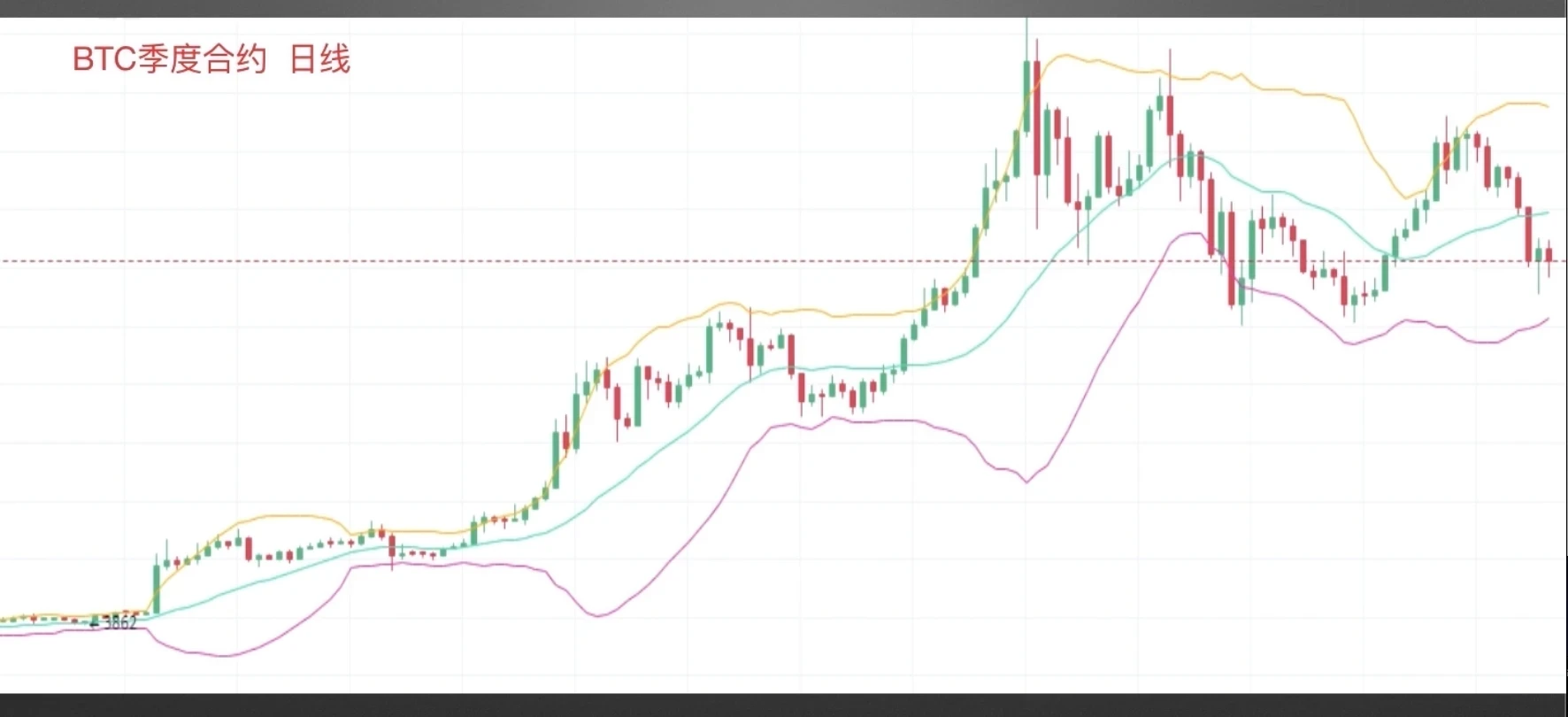Viewport: 1568px width, 717px height.
Task: Click the rightmost red candle on the chart
Action: coord(1549,255)
